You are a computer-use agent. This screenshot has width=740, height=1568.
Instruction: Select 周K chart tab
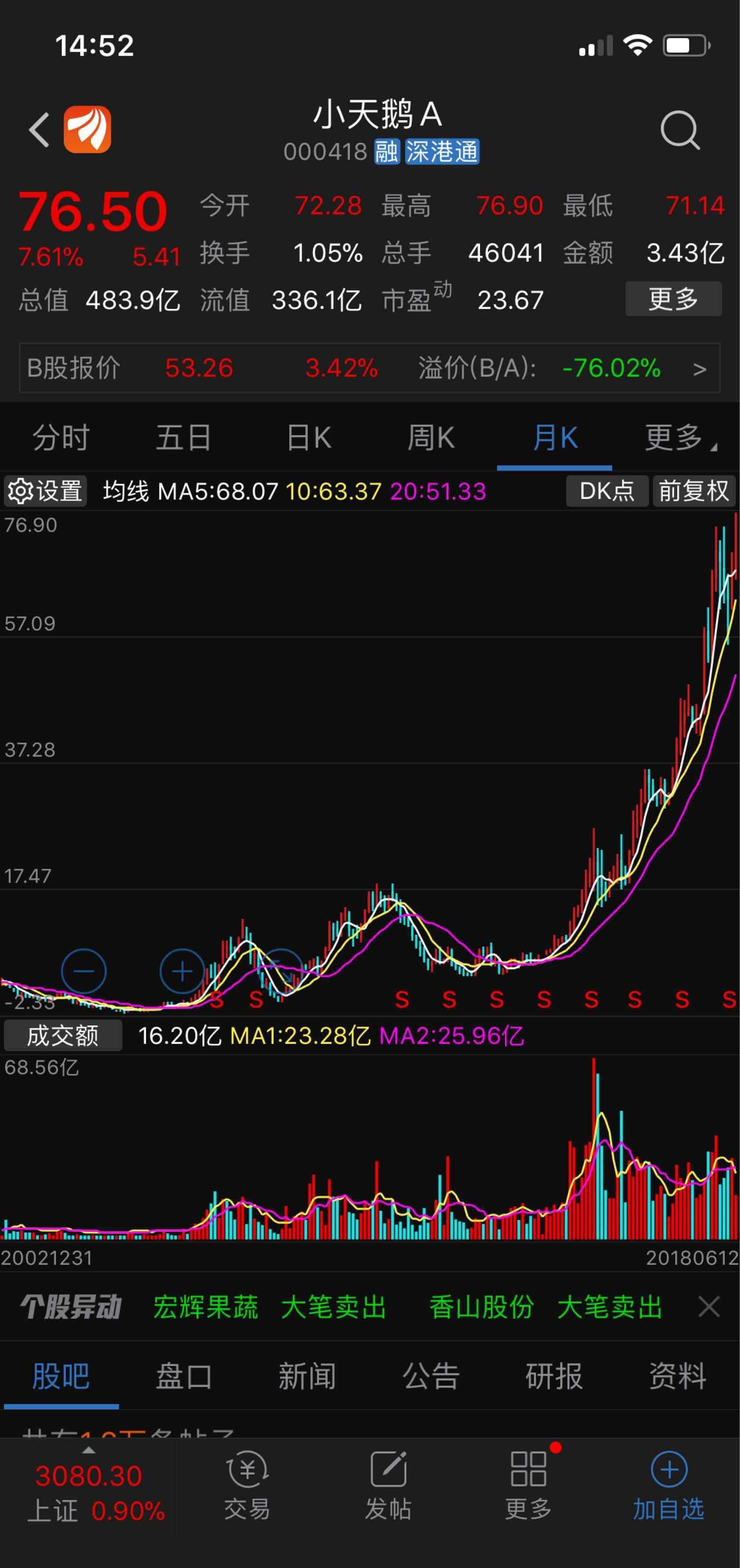(x=431, y=437)
